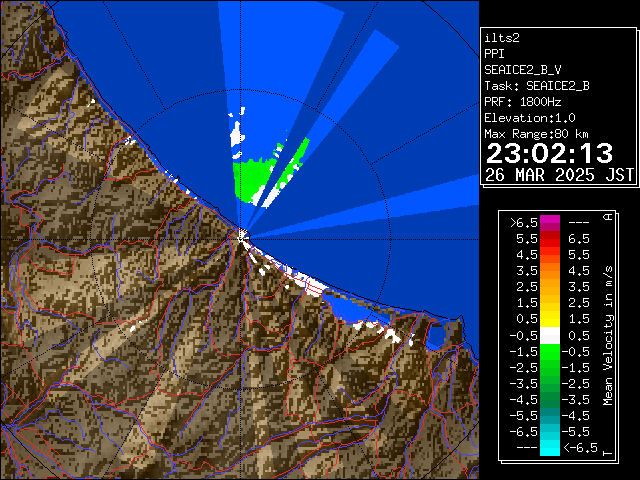Image resolution: width=640 pixels, height=480 pixels.
Task: Click the "Mean Velocity in m/s" legend title
Action: pyautogui.click(x=608, y=336)
